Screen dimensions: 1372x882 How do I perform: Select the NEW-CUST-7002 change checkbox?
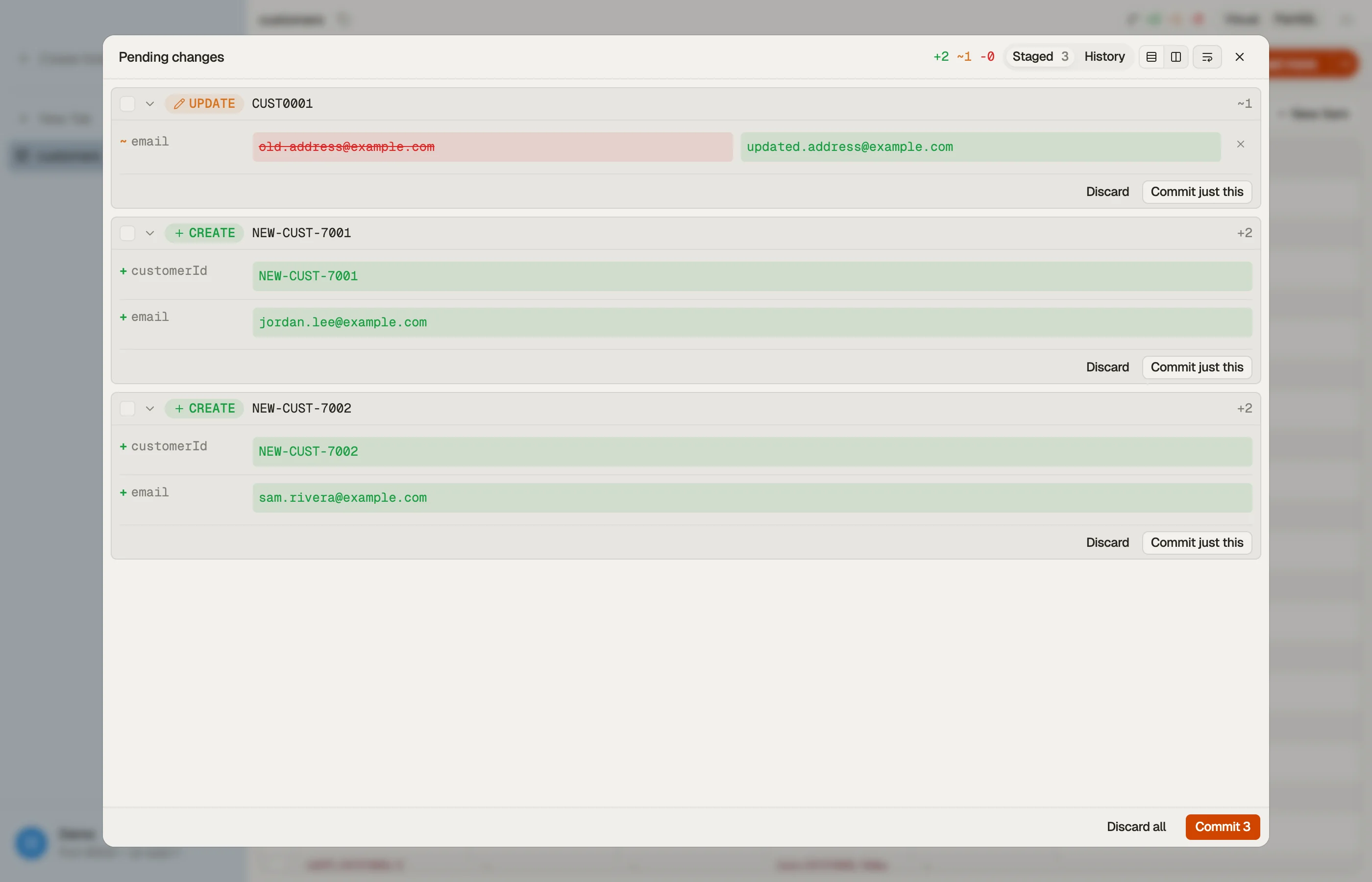(127, 408)
